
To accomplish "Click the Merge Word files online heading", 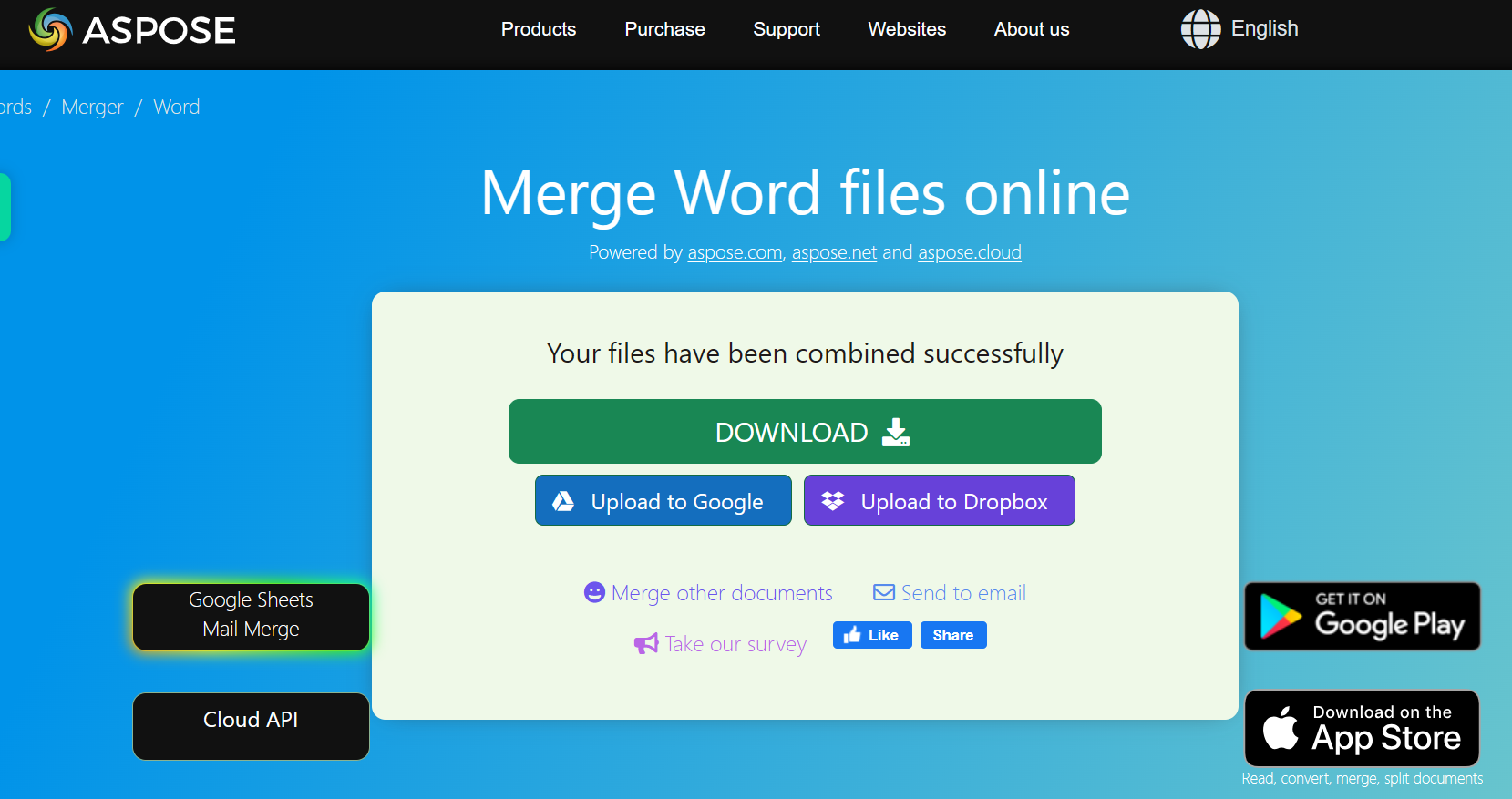I will [x=805, y=193].
